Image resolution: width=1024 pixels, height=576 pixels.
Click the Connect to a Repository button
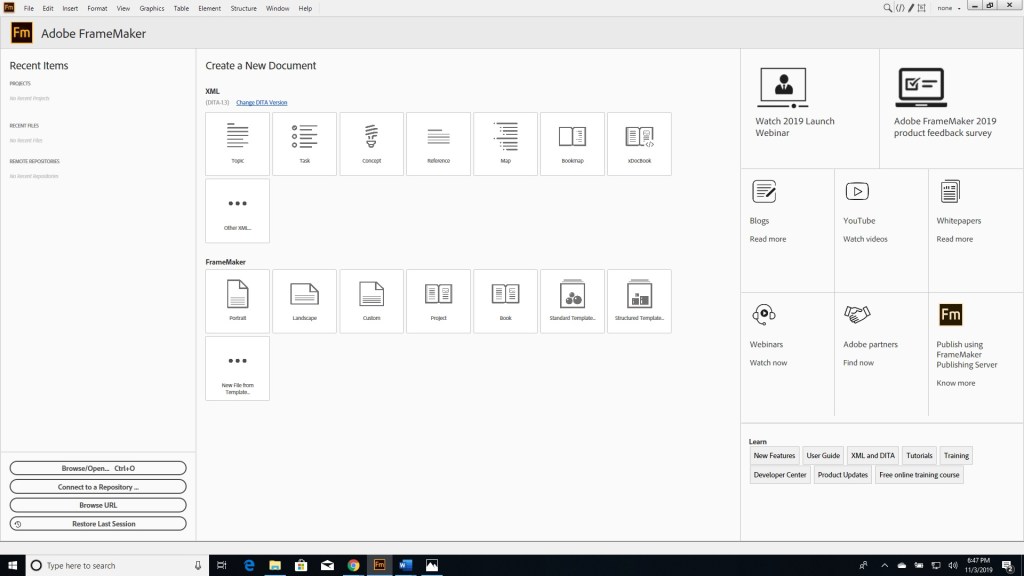pyautogui.click(x=98, y=487)
